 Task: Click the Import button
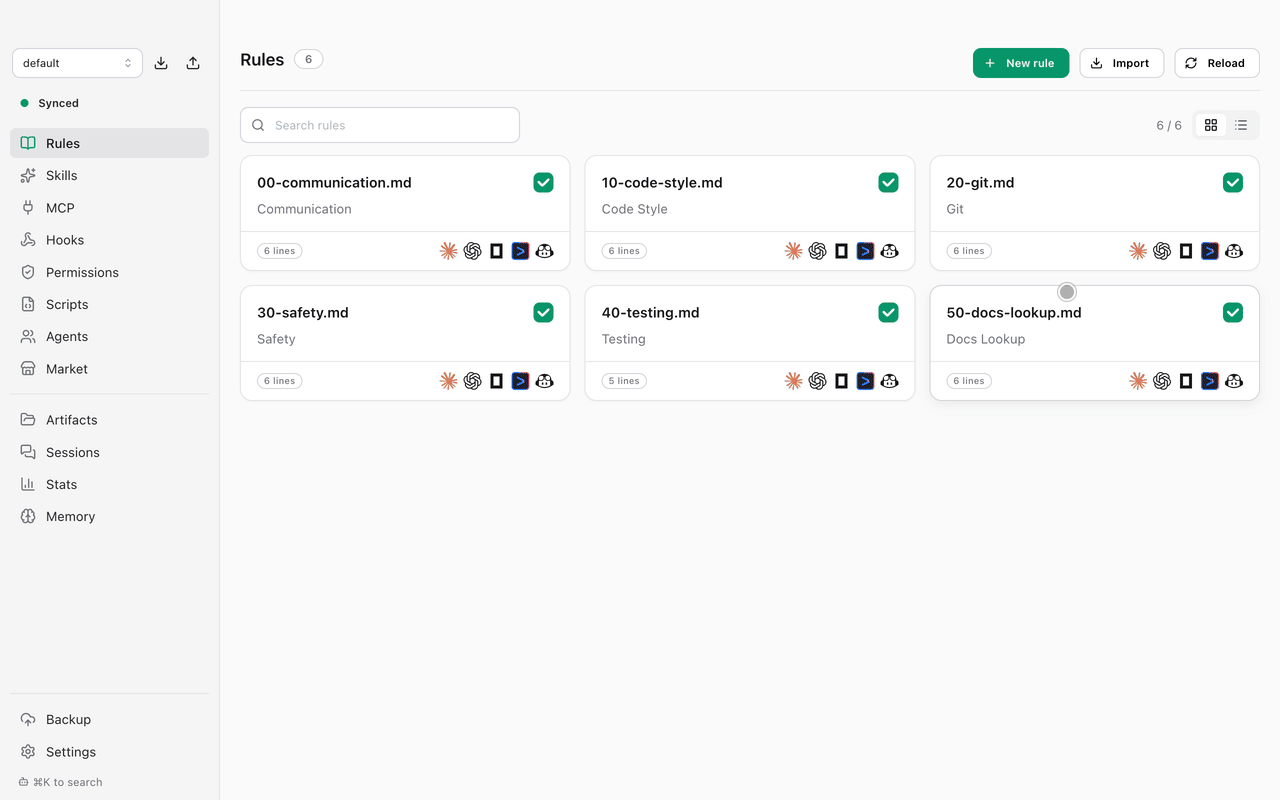coord(1122,63)
